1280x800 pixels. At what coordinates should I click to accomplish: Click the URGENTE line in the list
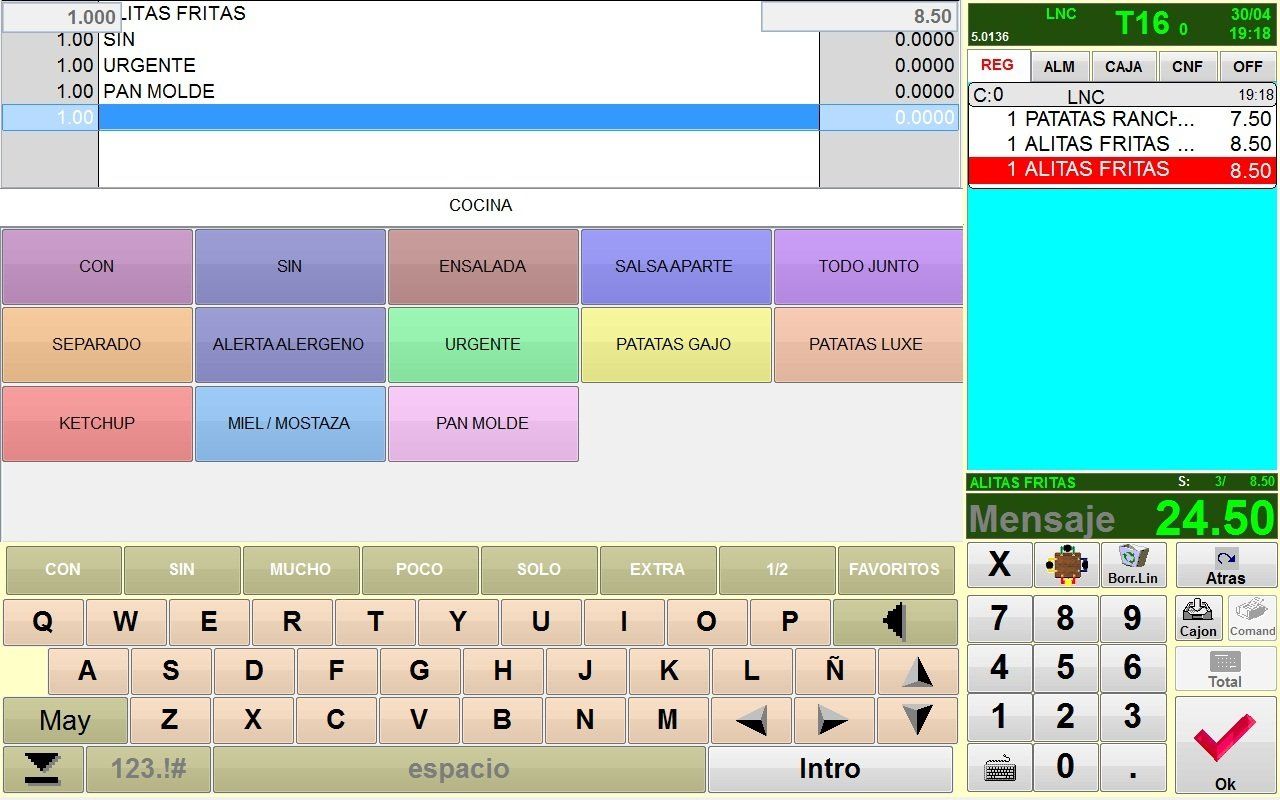point(480,65)
